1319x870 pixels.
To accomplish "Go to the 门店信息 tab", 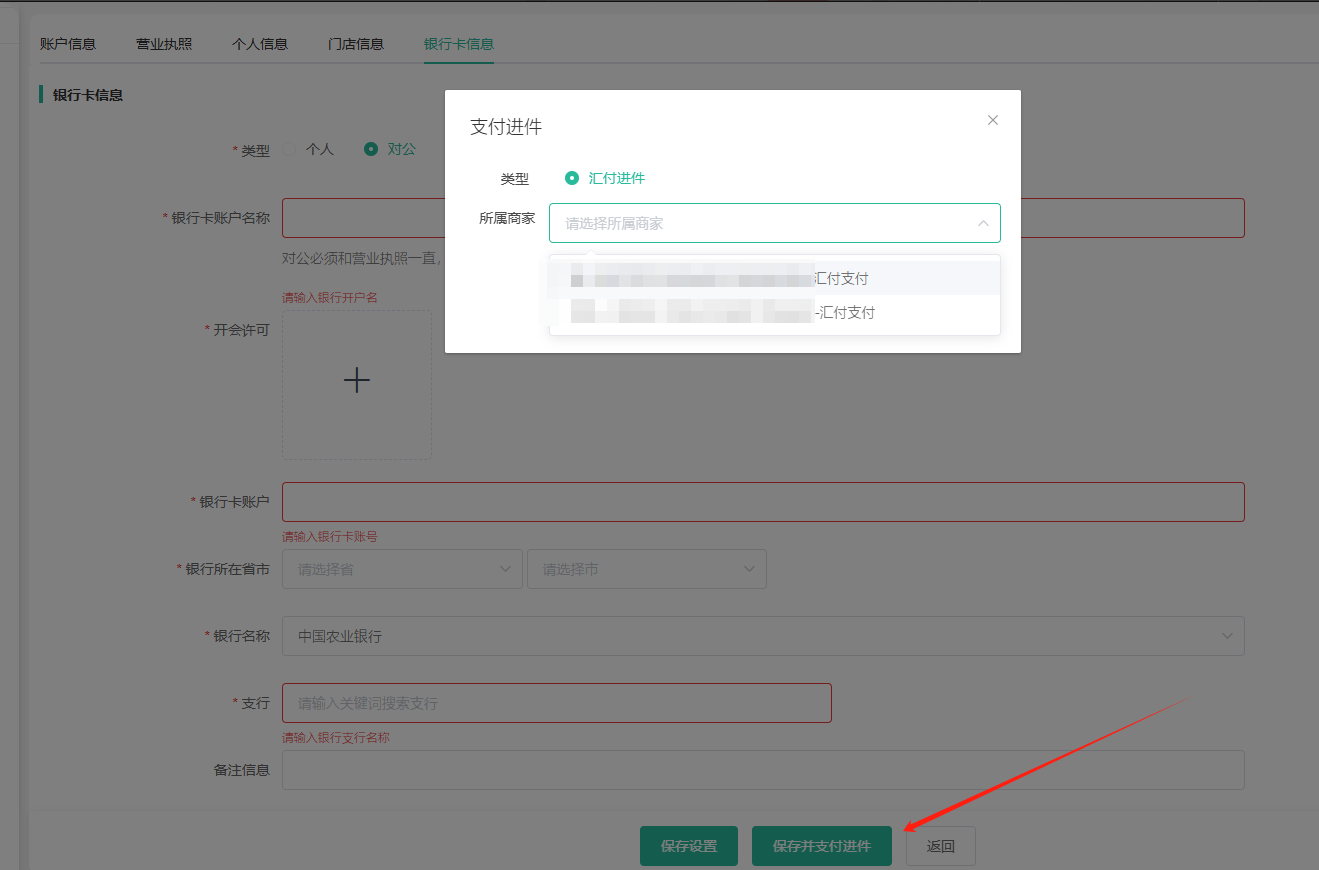I will coord(356,44).
